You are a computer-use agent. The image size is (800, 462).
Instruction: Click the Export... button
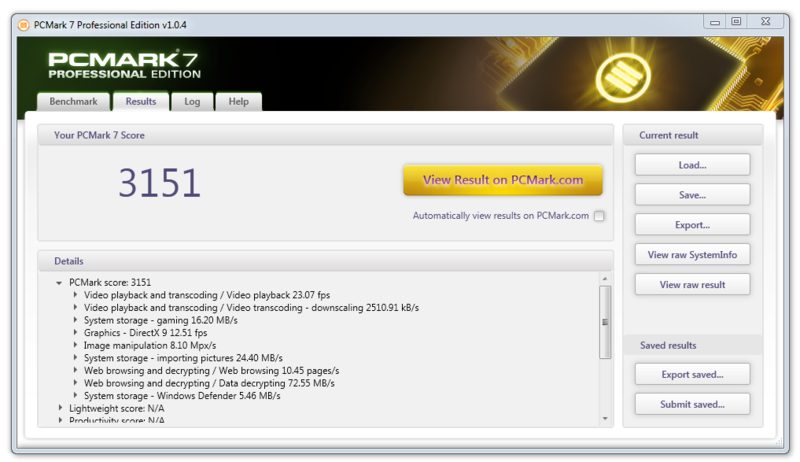pyautogui.click(x=692, y=225)
